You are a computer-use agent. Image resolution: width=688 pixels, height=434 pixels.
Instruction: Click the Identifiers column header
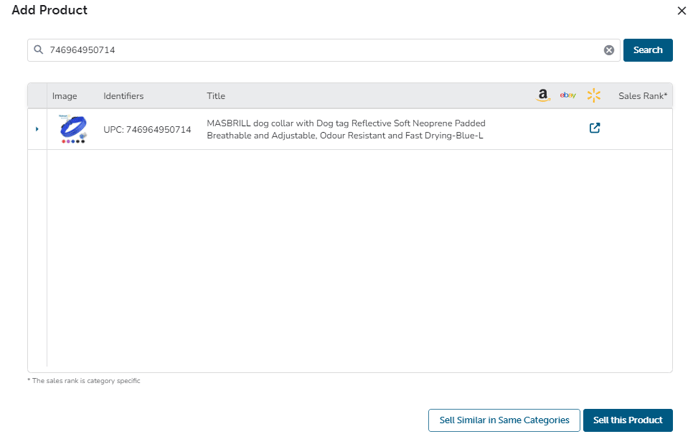pos(123,96)
